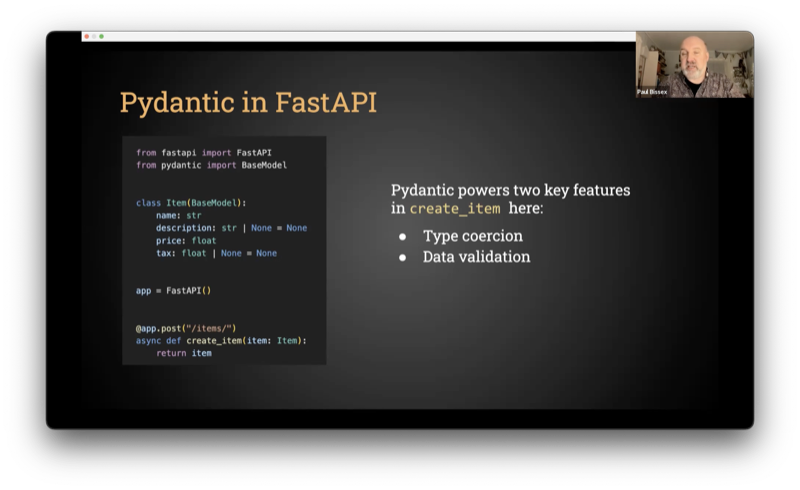800x490 pixels.
Task: Click the 'price: float' code line
Action: [186, 240]
